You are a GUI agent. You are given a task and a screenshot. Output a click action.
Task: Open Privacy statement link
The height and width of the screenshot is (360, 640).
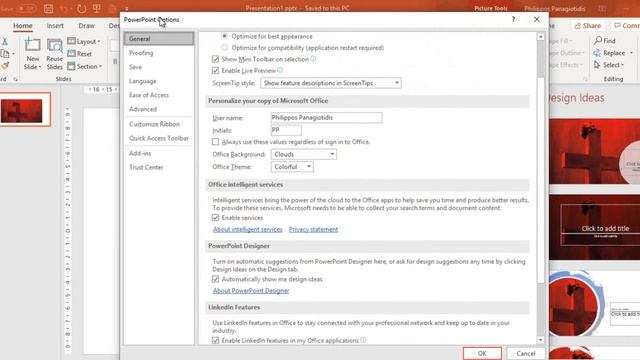point(313,229)
